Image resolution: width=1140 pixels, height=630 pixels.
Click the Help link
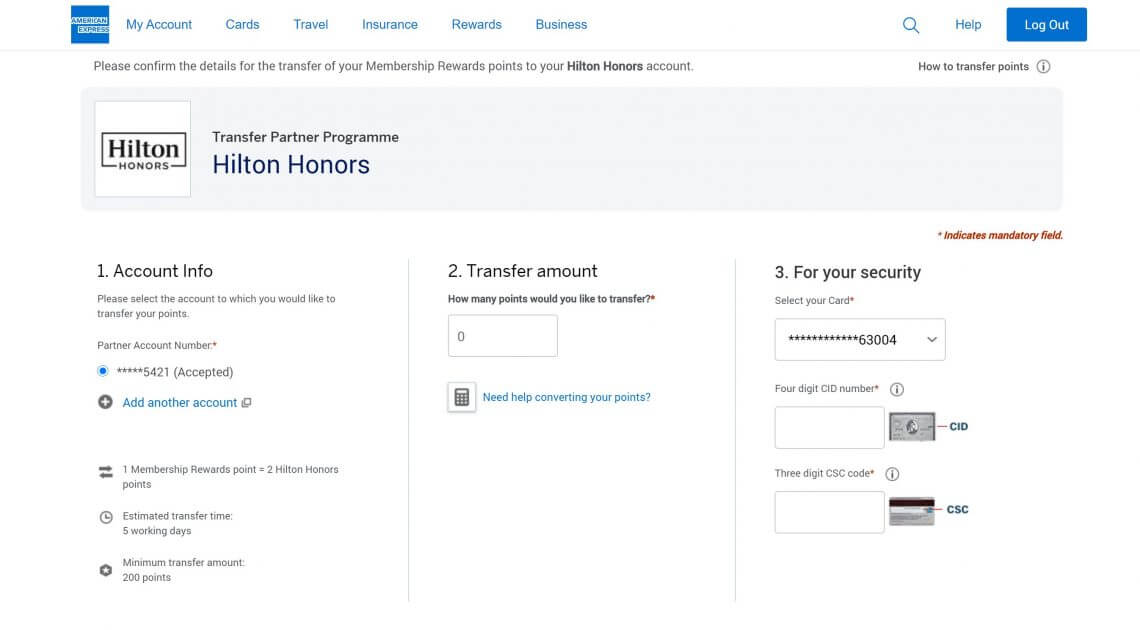967,24
